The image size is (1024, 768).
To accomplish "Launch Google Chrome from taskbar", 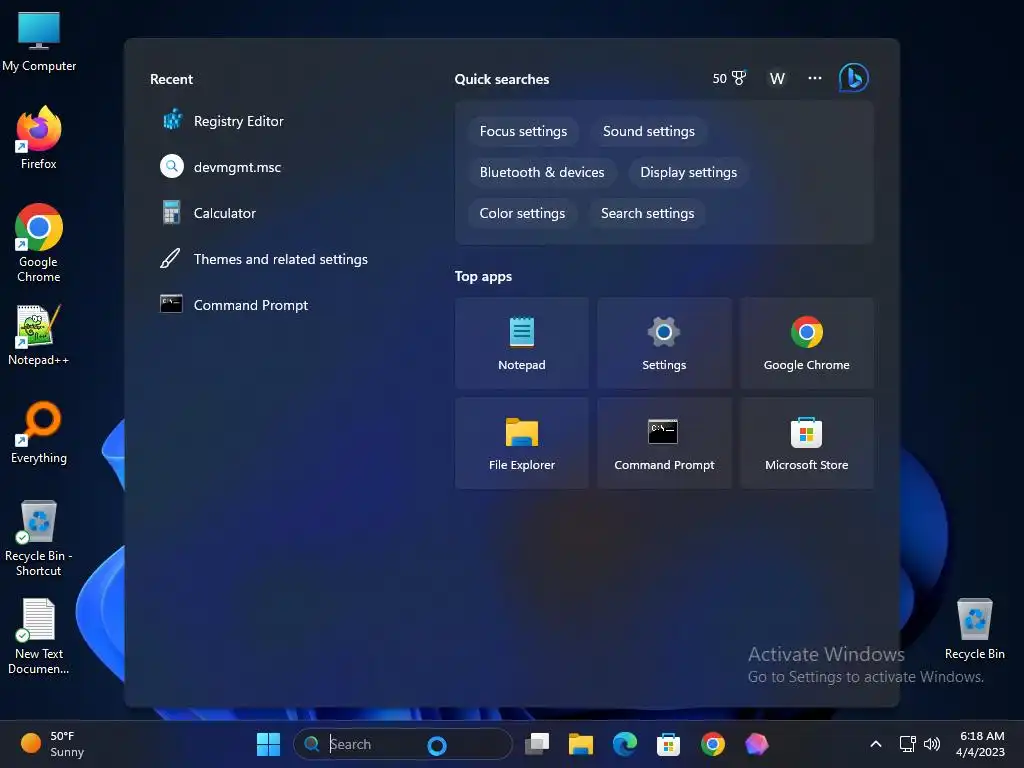I will (x=712, y=744).
